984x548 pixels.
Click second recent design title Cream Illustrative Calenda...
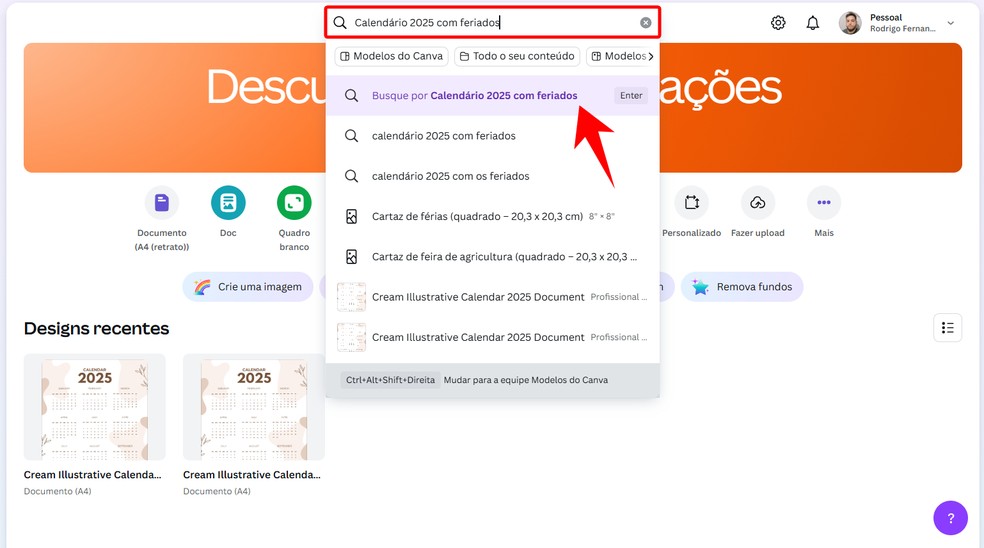(252, 475)
